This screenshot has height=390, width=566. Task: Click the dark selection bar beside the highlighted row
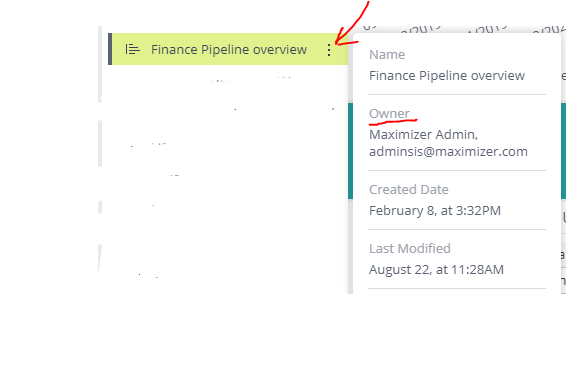[110, 49]
